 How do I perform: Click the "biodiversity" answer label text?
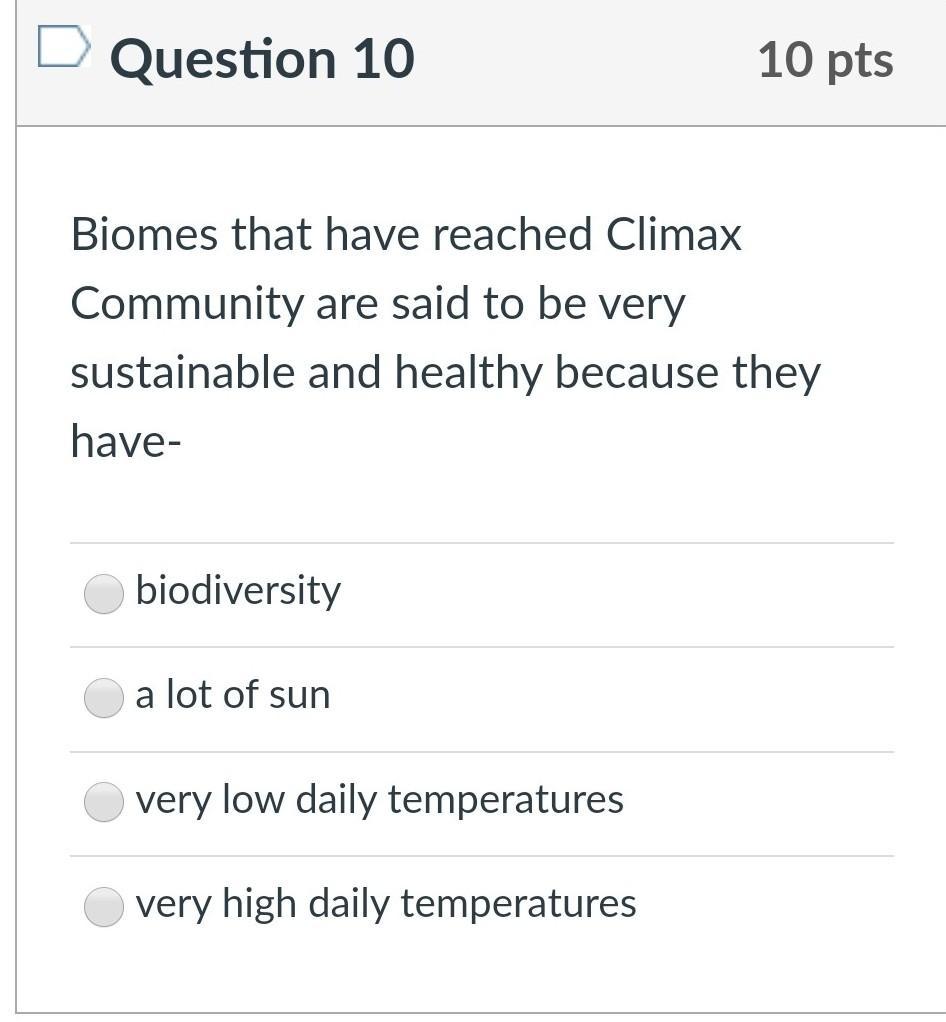[x=238, y=591]
